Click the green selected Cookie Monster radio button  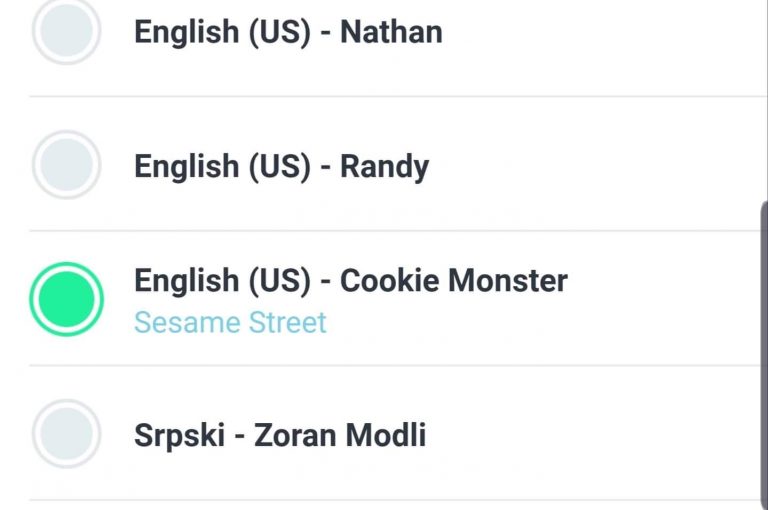point(67,299)
